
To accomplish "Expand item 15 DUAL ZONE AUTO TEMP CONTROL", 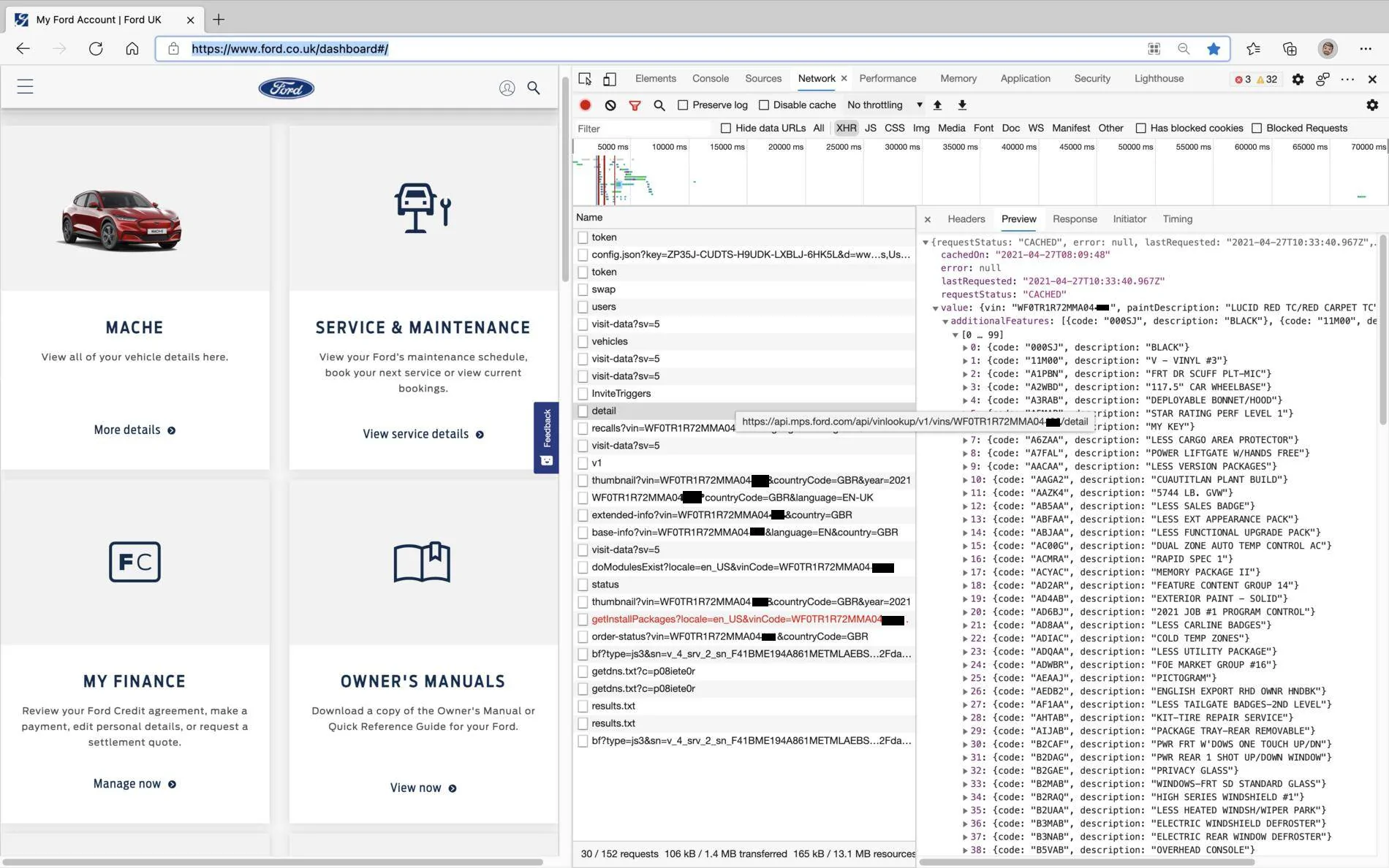I will point(965,547).
